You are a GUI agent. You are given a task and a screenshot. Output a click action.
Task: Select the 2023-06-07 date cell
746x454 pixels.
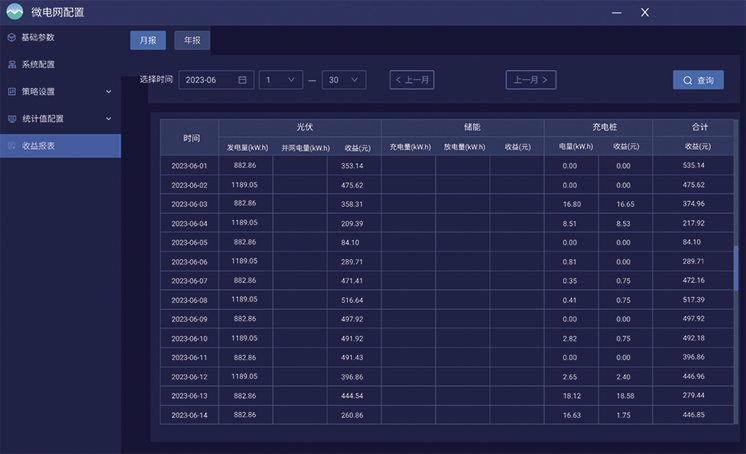[x=189, y=281]
